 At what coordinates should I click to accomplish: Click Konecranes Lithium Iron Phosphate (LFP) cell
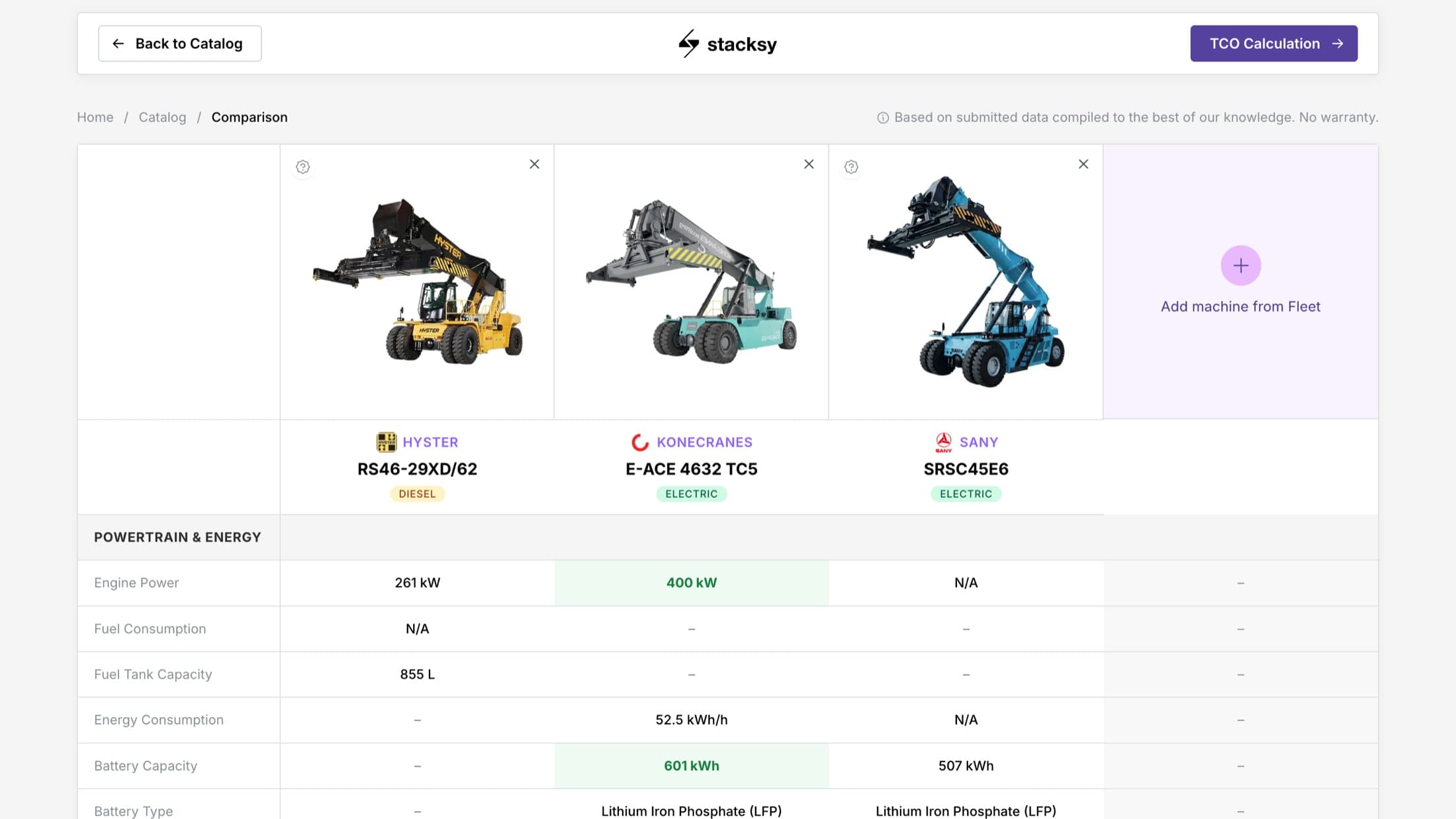click(692, 811)
